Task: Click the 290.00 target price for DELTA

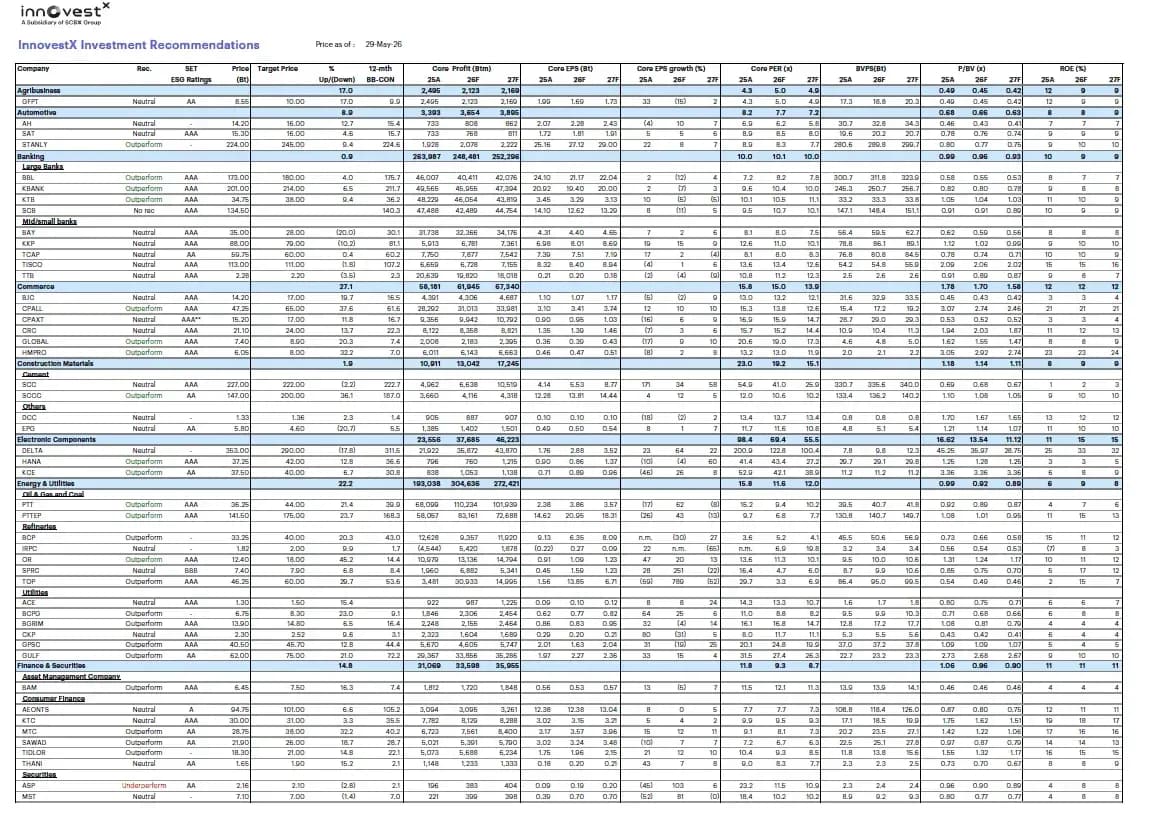Action: [x=293, y=451]
